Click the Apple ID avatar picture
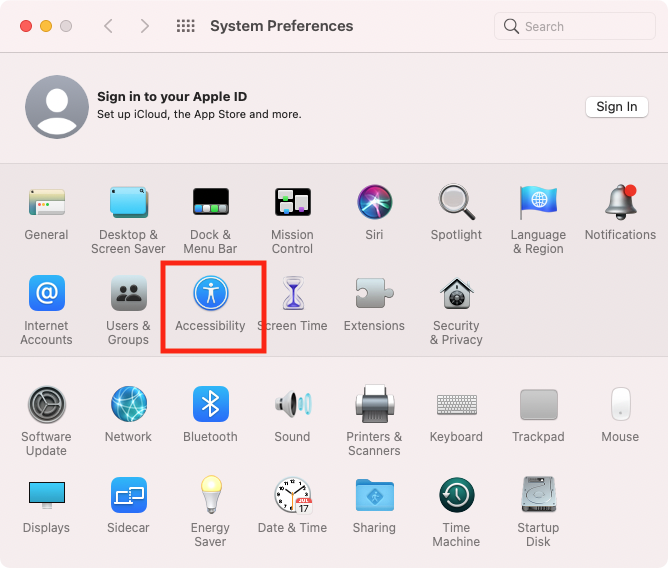This screenshot has width=668, height=568. point(57,107)
